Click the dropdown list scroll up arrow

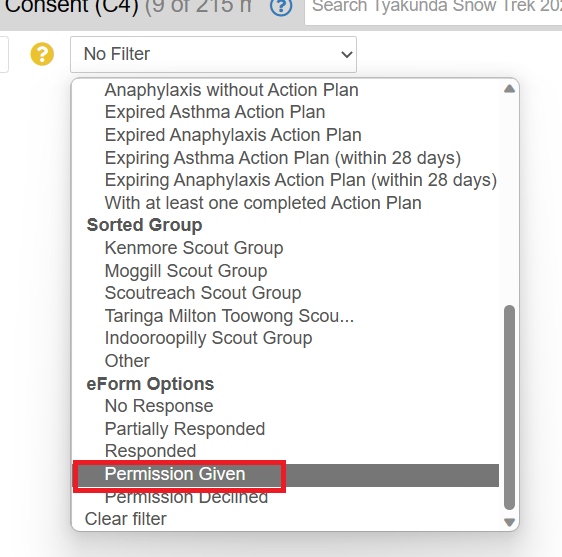(509, 89)
